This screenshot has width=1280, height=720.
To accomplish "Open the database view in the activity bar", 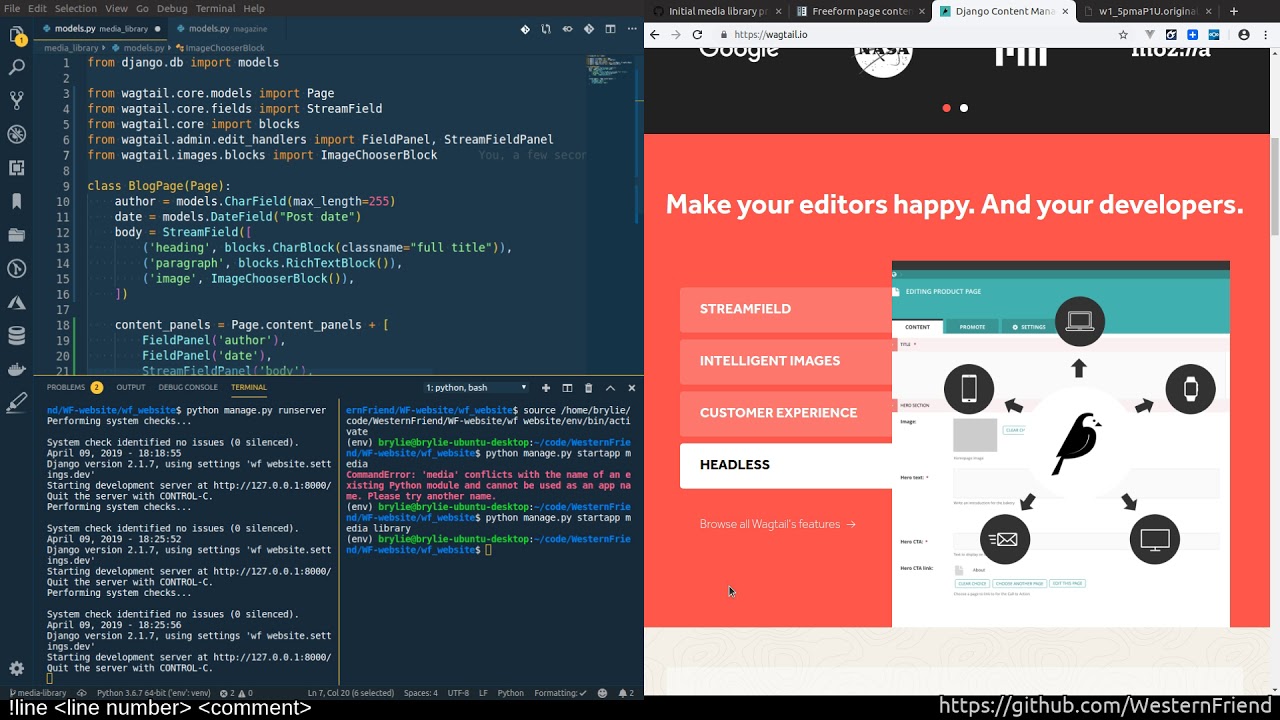I will coord(16,335).
